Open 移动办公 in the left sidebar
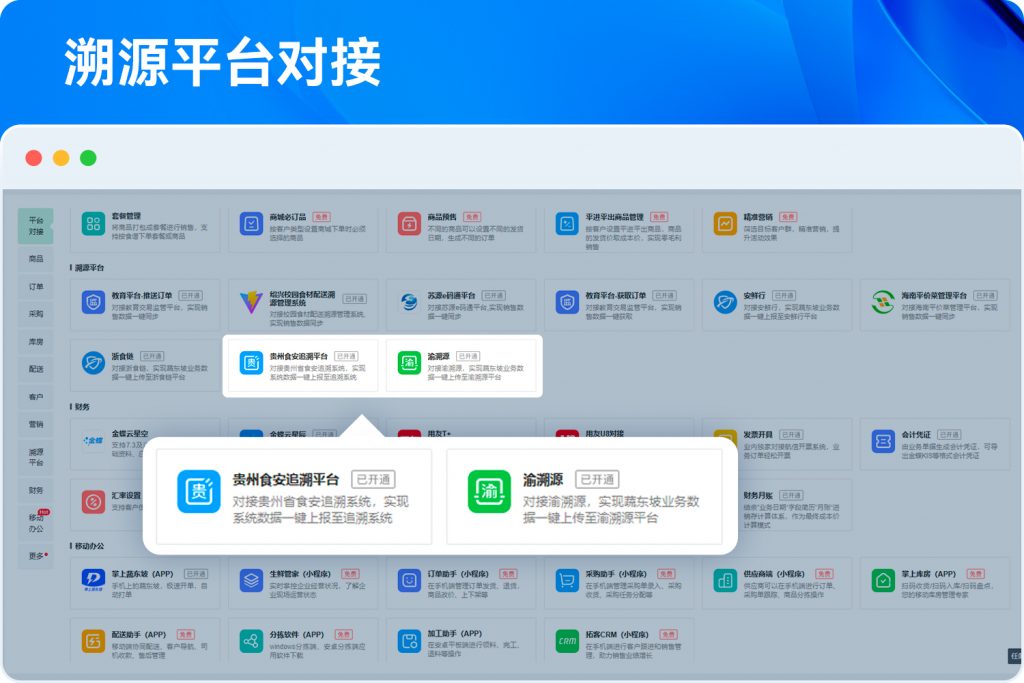This screenshot has height=683, width=1024. pyautogui.click(x=36, y=522)
